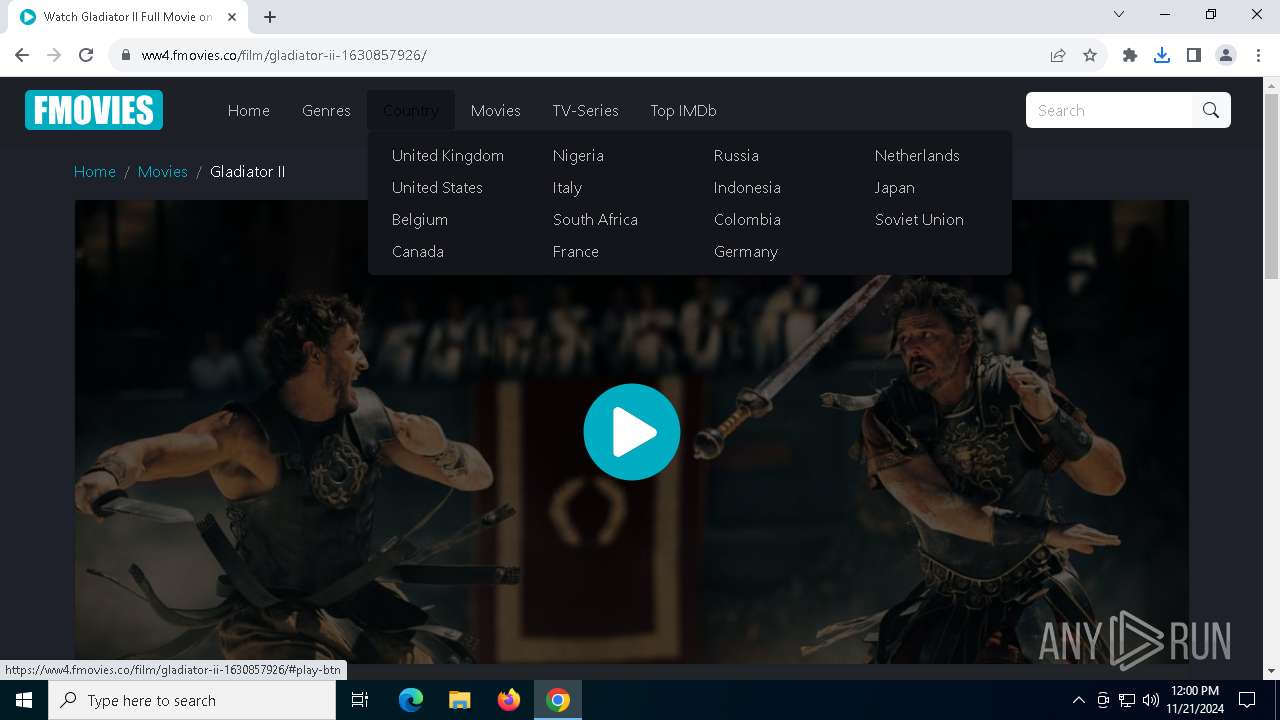The image size is (1280, 720).
Task: Select Soviet Union country
Action: coord(919,219)
